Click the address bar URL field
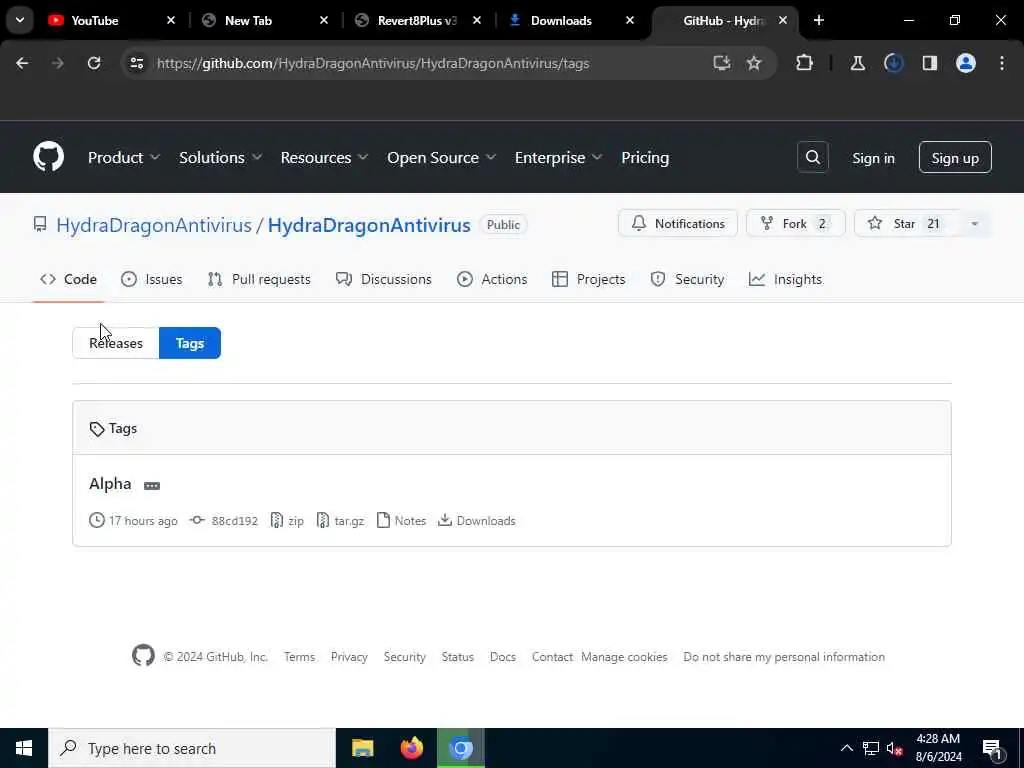This screenshot has width=1024, height=768. point(374,63)
